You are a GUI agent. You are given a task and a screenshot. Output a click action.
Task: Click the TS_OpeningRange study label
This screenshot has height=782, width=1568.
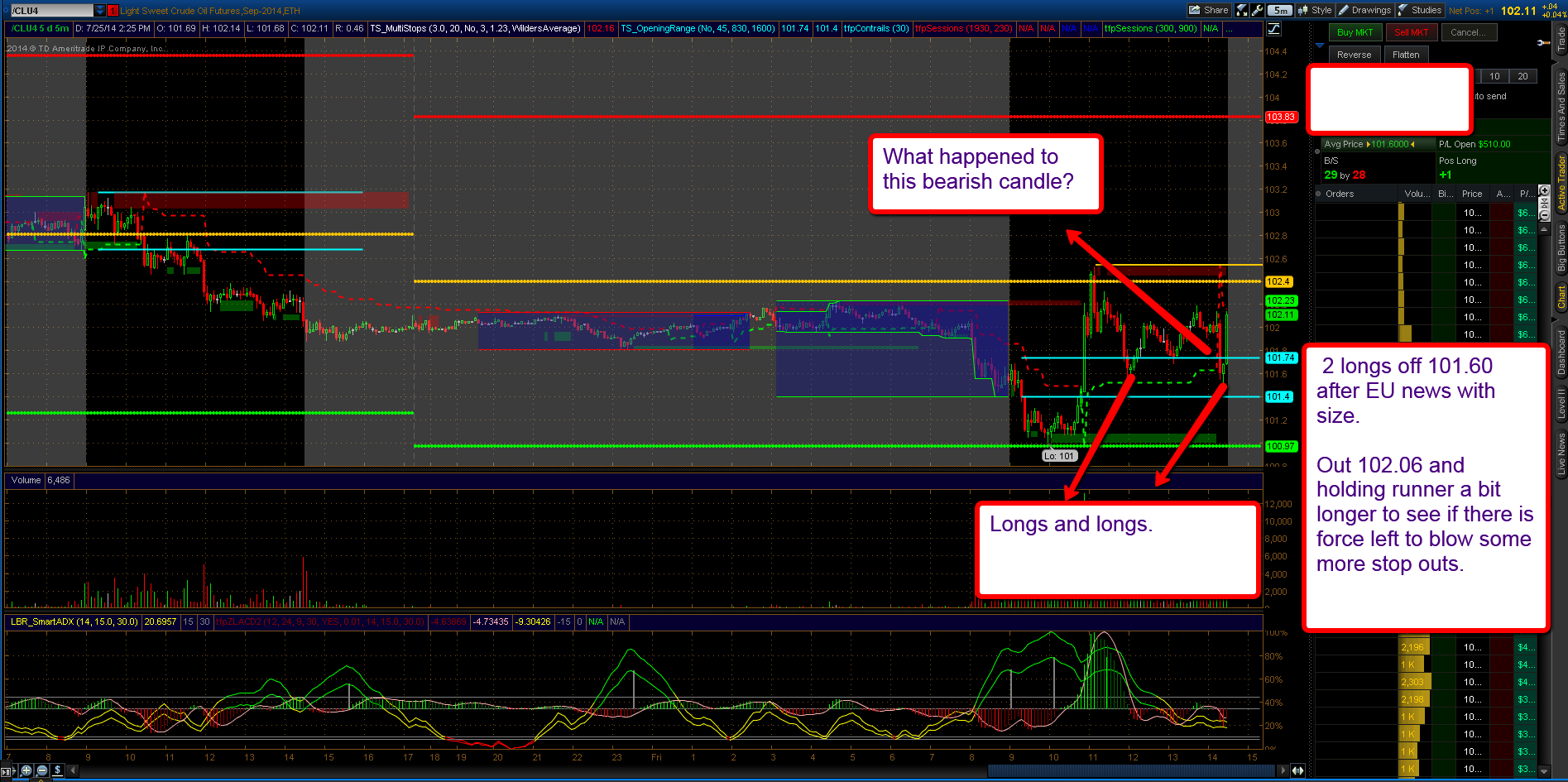(698, 28)
